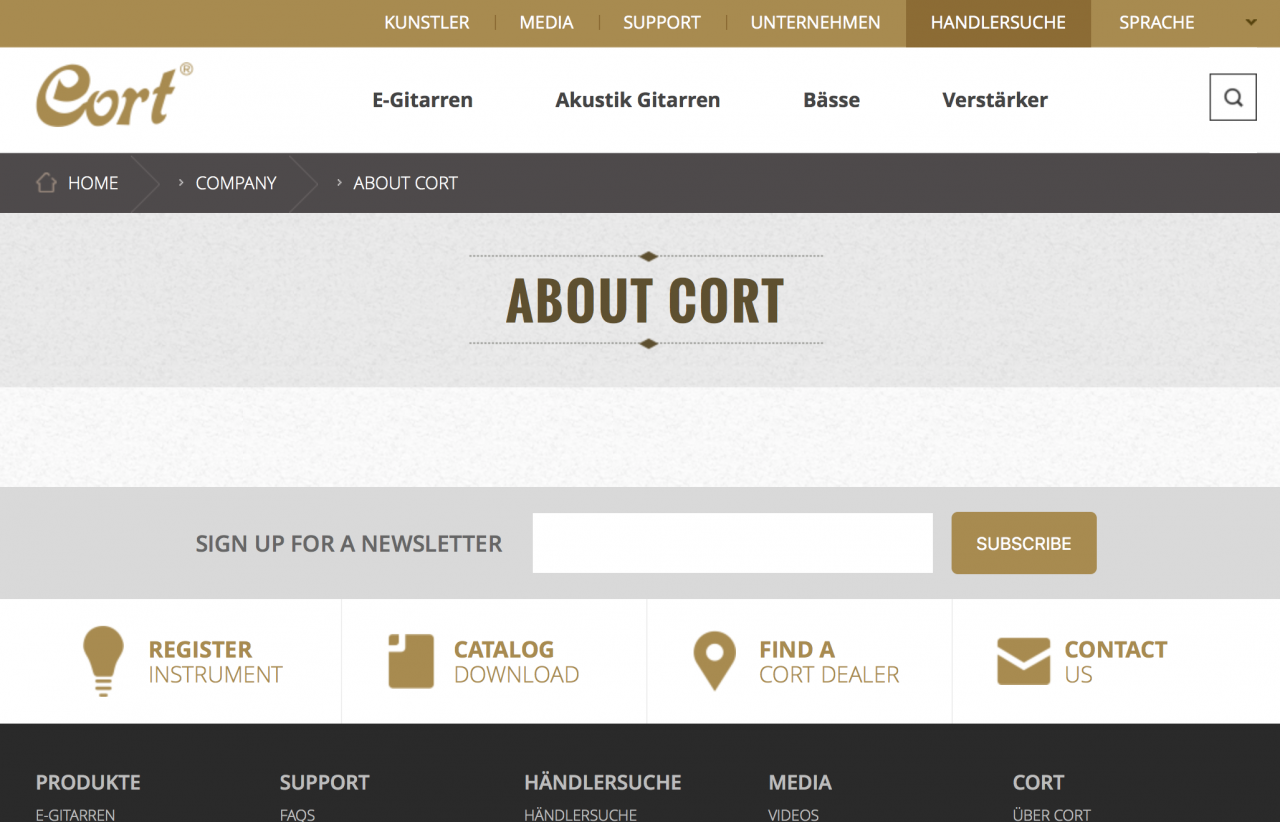Viewport: 1280px width, 822px height.
Task: Open the search magnifier icon
Action: [1233, 97]
